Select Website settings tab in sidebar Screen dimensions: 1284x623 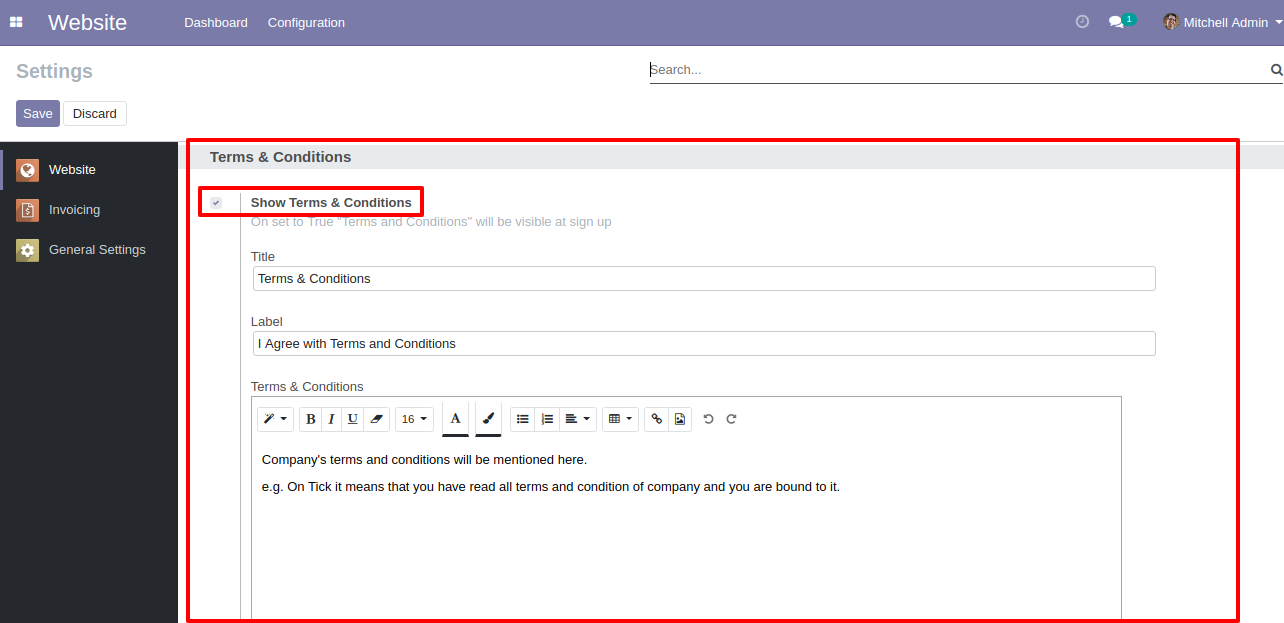(x=89, y=170)
